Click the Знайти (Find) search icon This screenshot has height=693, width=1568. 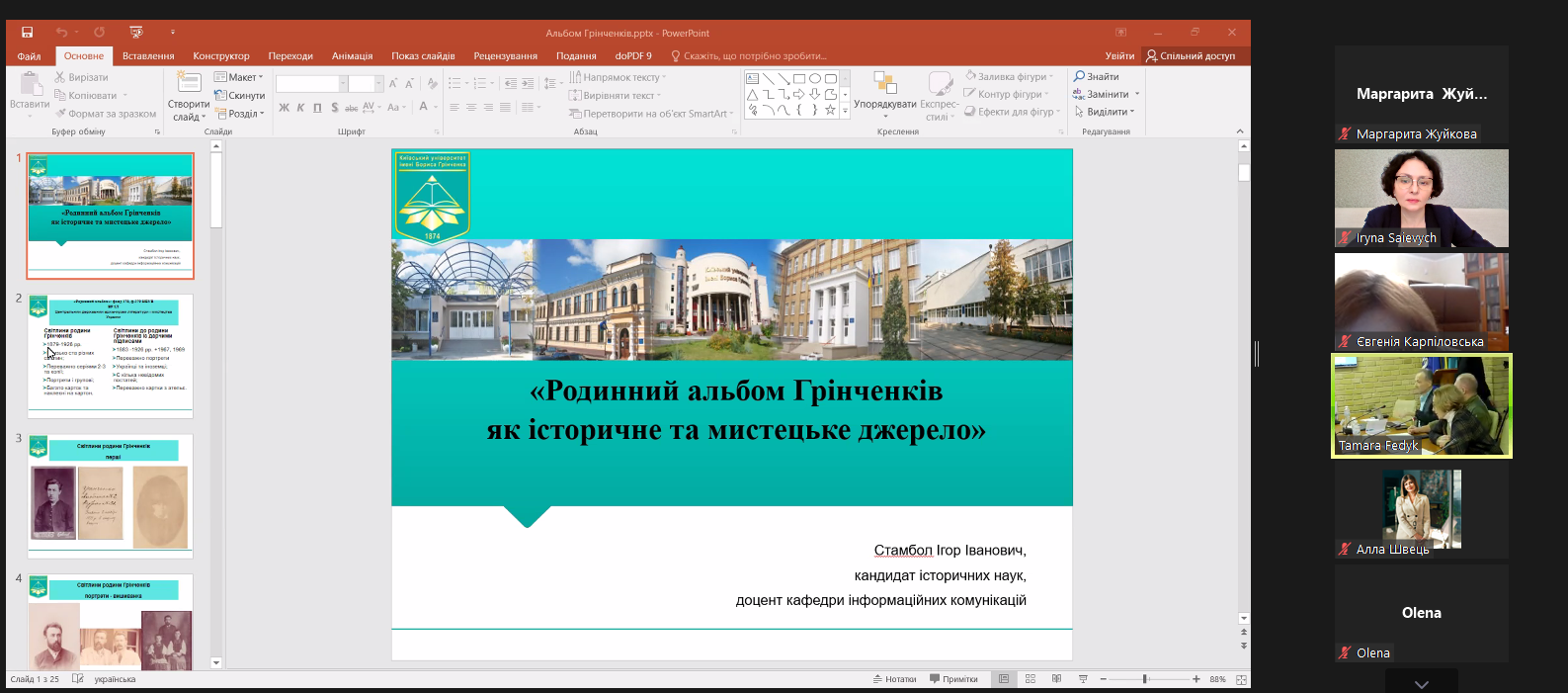pos(1080,76)
